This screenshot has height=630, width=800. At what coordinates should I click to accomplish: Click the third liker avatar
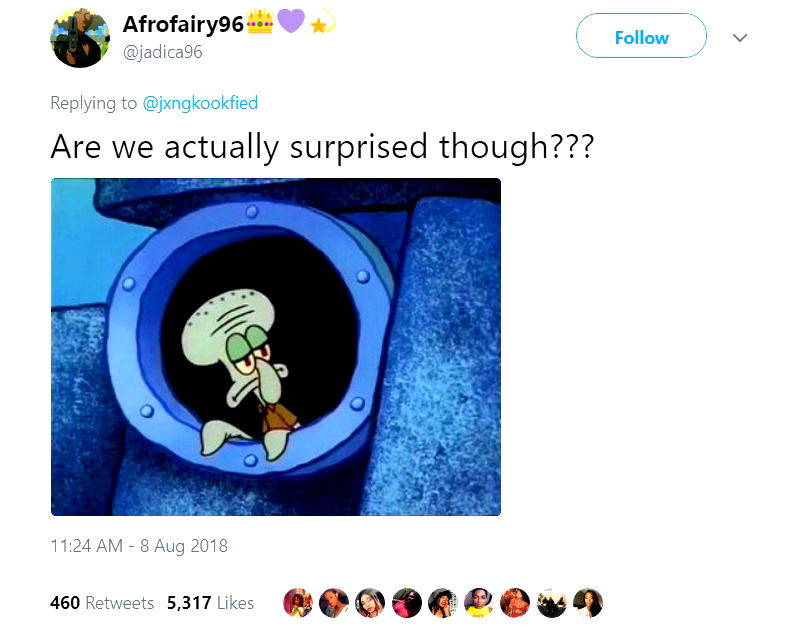370,602
